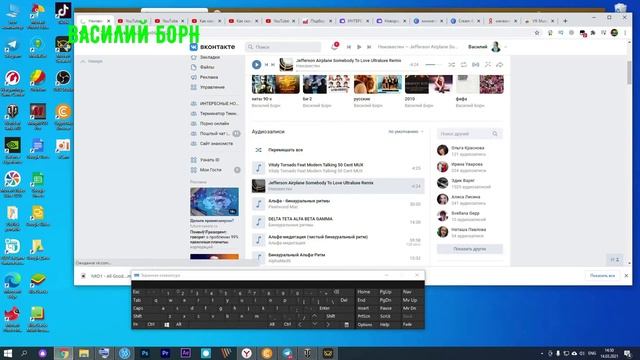Click 'Показать все' in downloads bar

pyautogui.click(x=602, y=276)
